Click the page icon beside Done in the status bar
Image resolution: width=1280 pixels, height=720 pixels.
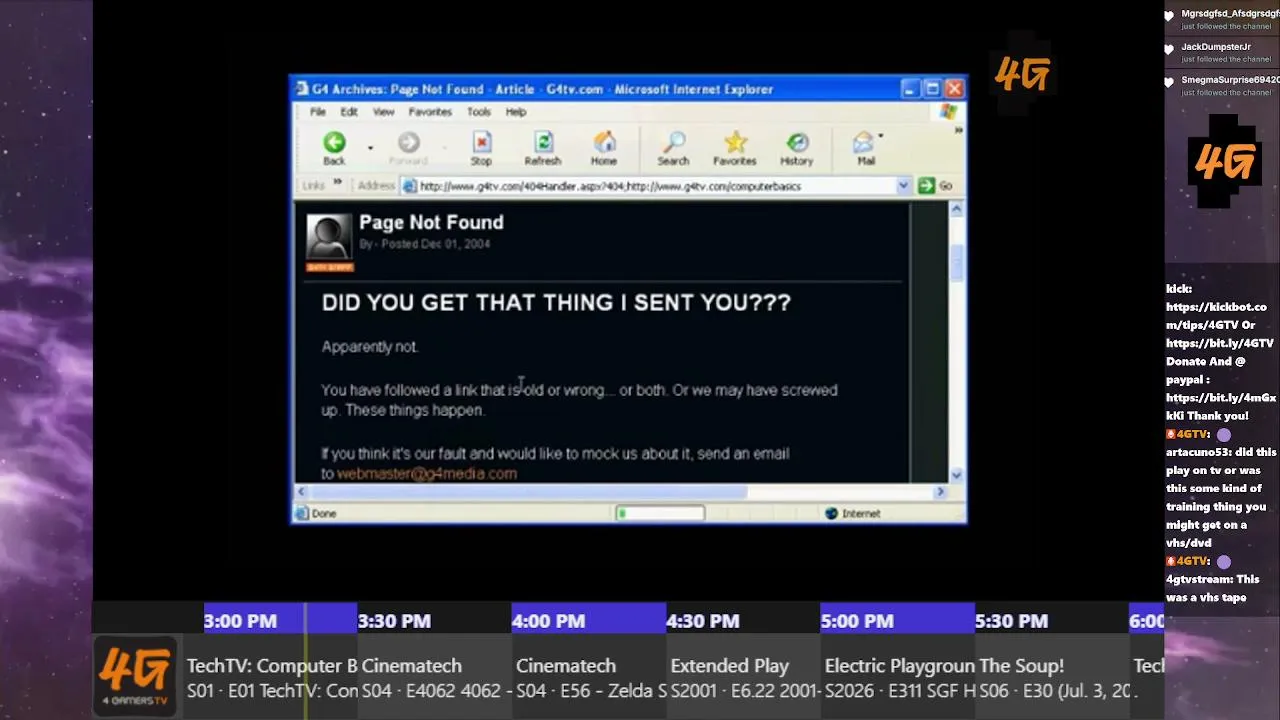click(x=301, y=513)
